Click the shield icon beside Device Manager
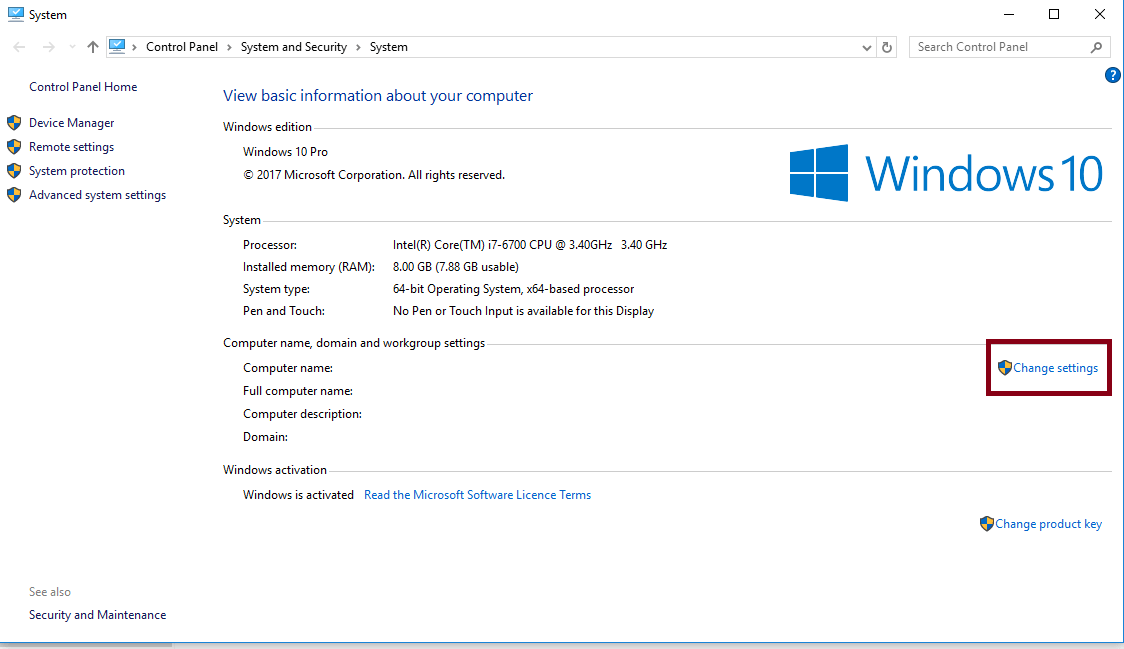This screenshot has height=649, width=1124. (x=14, y=122)
